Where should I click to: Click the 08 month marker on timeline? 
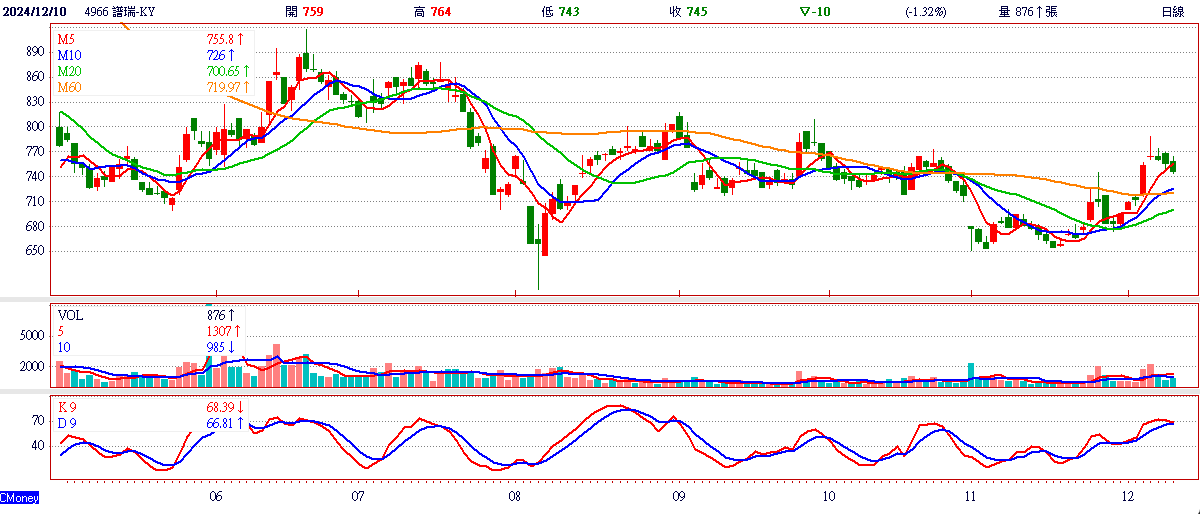[514, 496]
